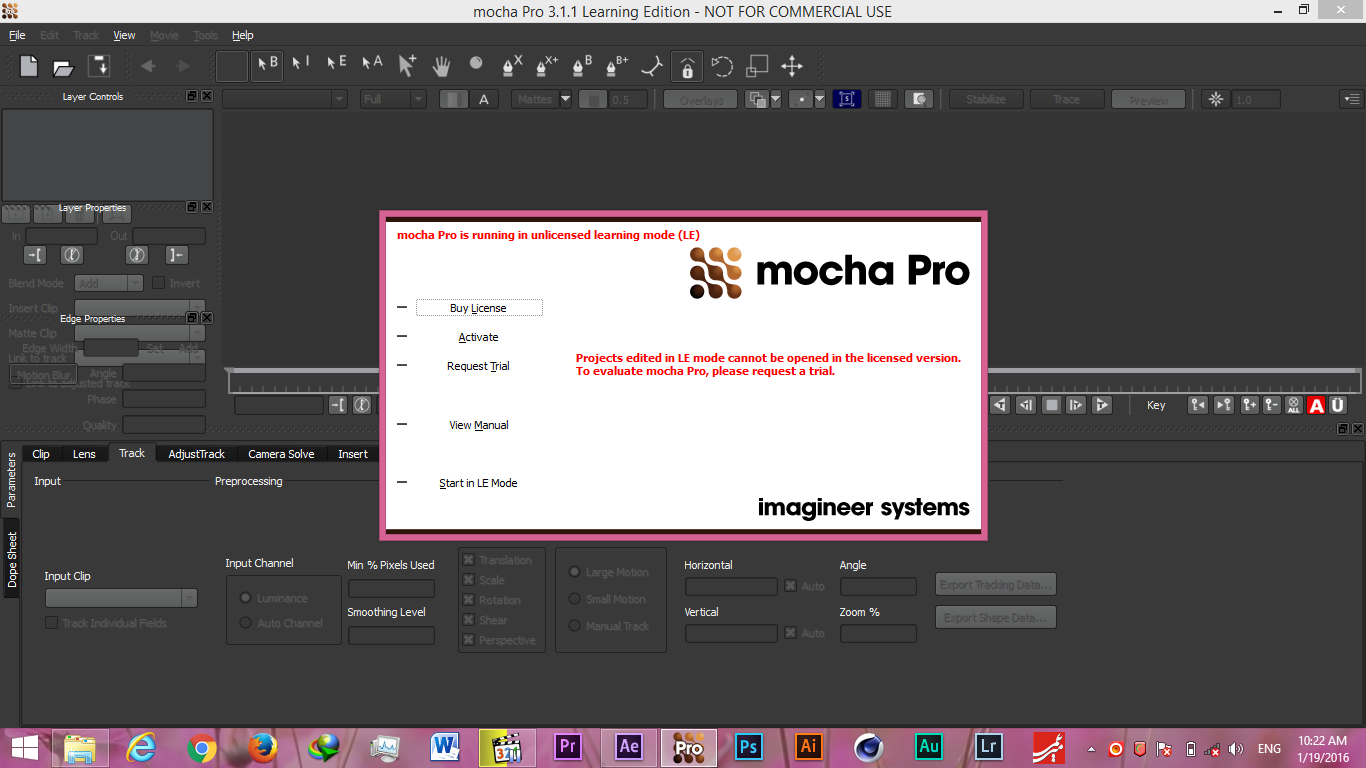
Task: Select the Rotate tool
Action: pos(722,66)
